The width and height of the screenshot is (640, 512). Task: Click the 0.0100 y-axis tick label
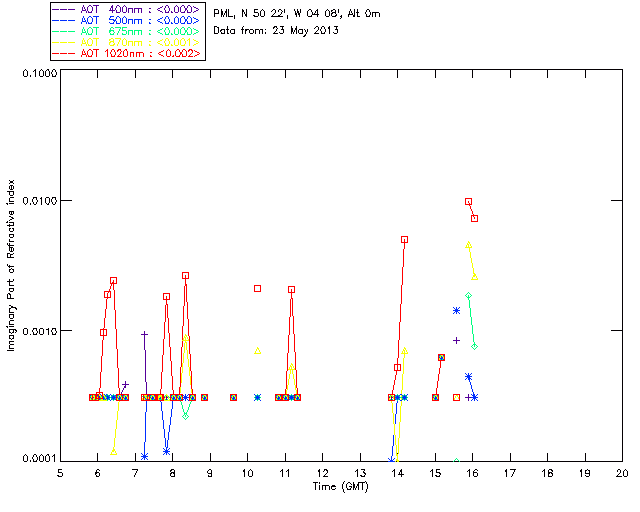click(x=40, y=201)
